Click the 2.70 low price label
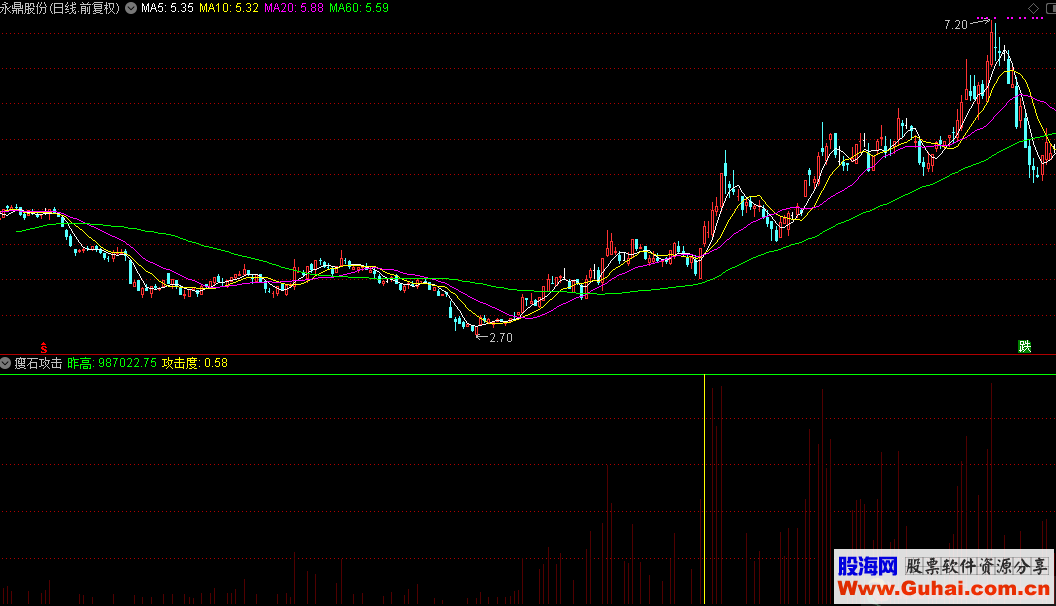The width and height of the screenshot is (1056, 606). point(500,337)
